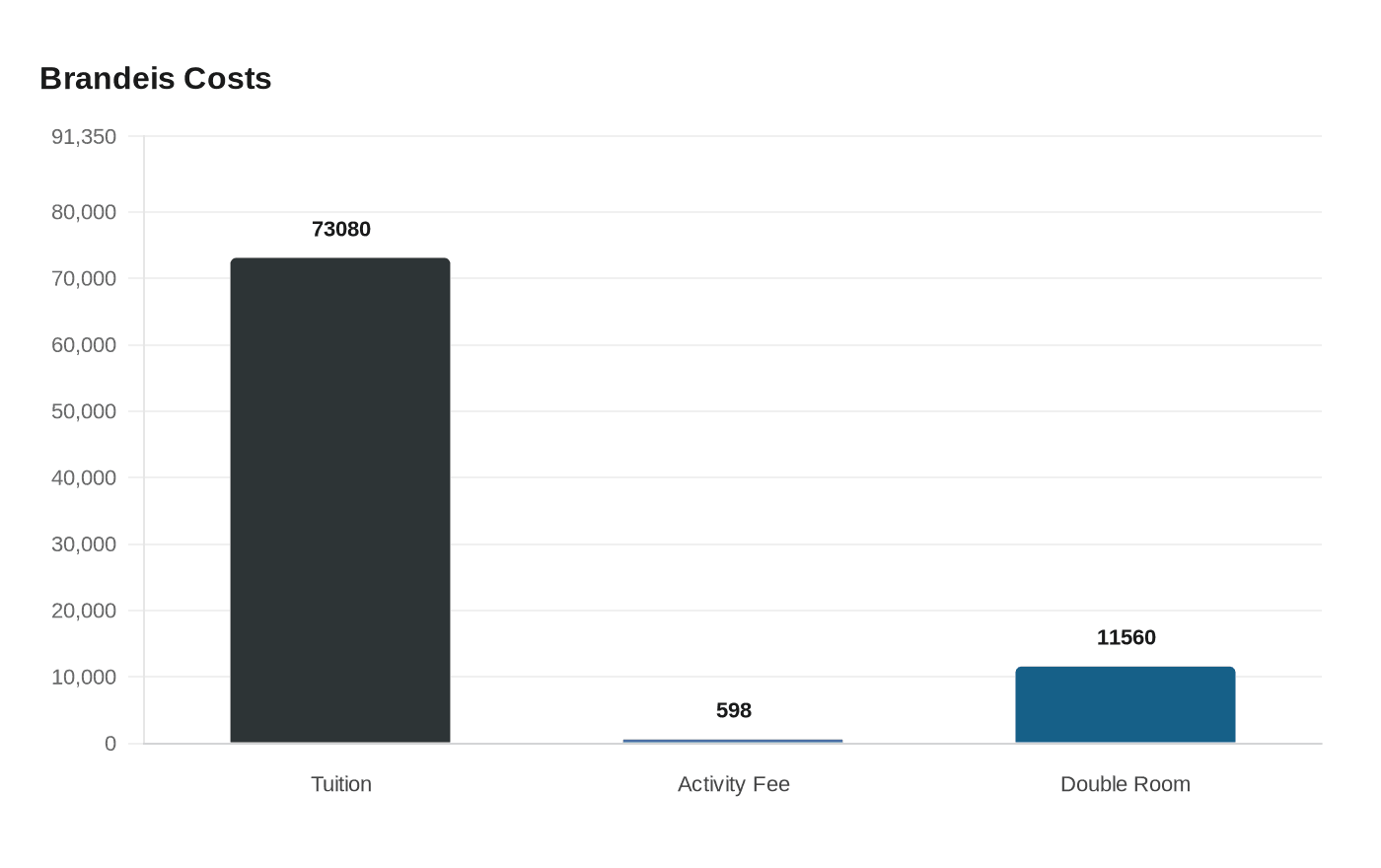This screenshot has width=1381, height=868.
Task: Click the 40,000 y-axis tick label
Action: [x=84, y=477]
